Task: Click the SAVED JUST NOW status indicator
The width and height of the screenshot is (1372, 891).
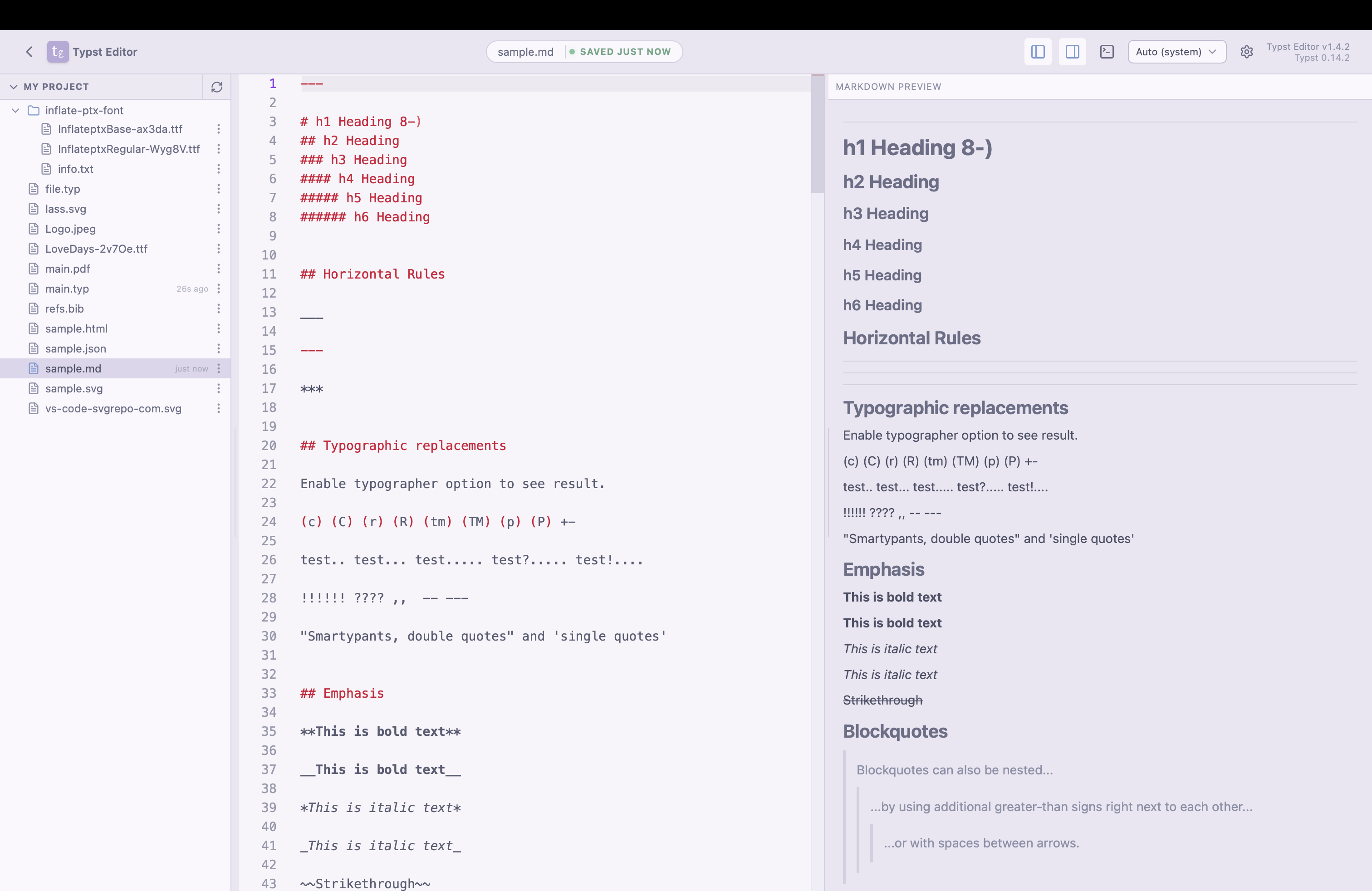Action: pyautogui.click(x=622, y=51)
